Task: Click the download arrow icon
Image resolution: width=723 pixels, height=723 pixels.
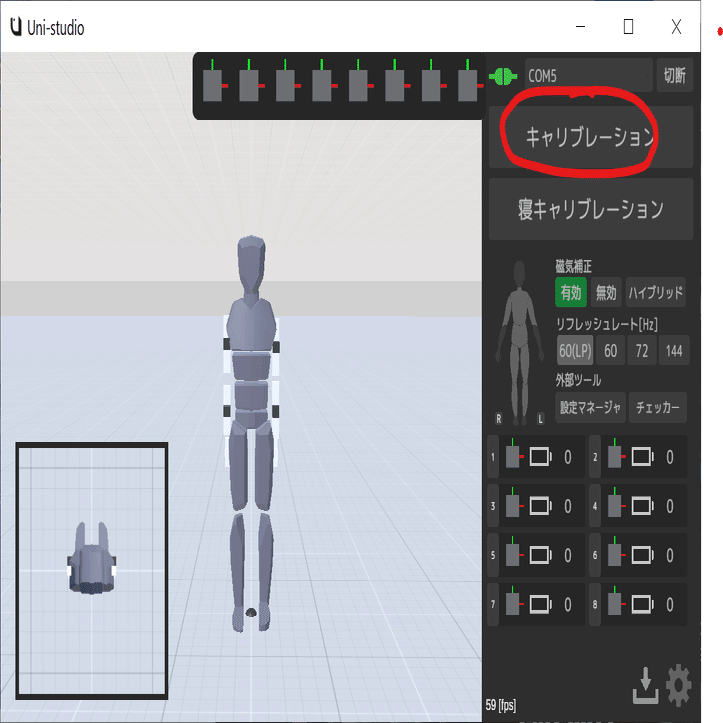Action: tap(645, 686)
